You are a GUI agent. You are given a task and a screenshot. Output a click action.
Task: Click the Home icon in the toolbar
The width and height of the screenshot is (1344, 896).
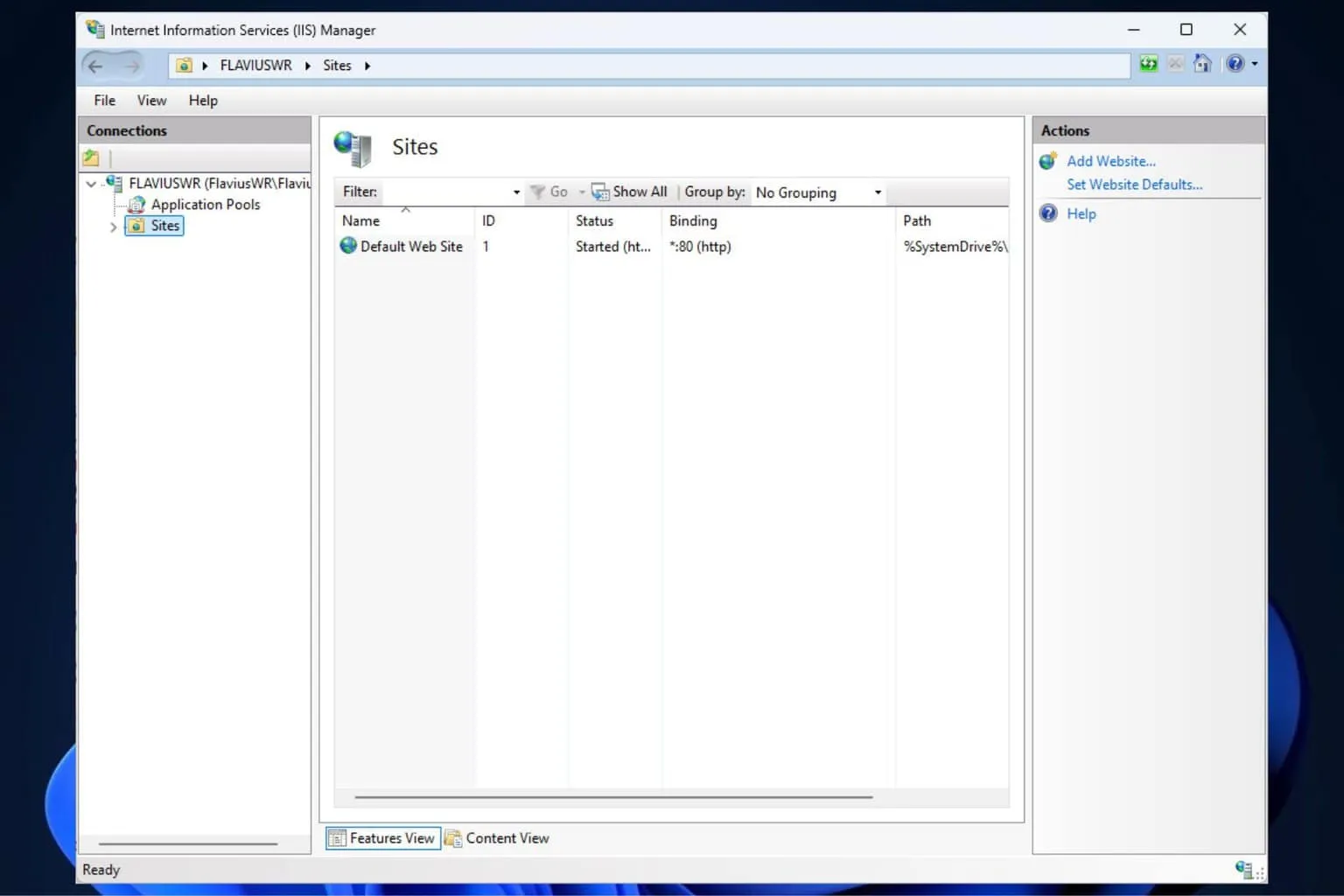(1203, 64)
